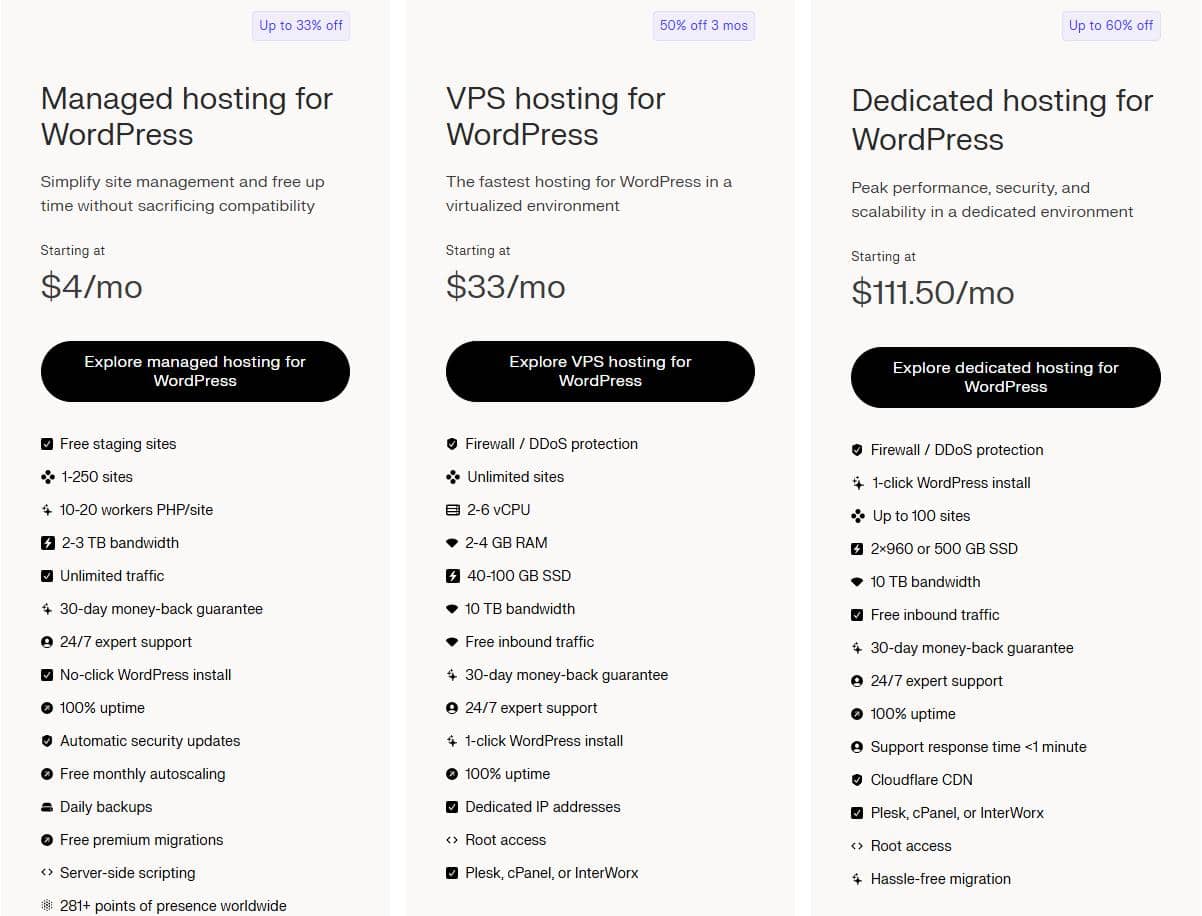
Task: Click the 'Up to 60% off' badge
Action: [1111, 25]
